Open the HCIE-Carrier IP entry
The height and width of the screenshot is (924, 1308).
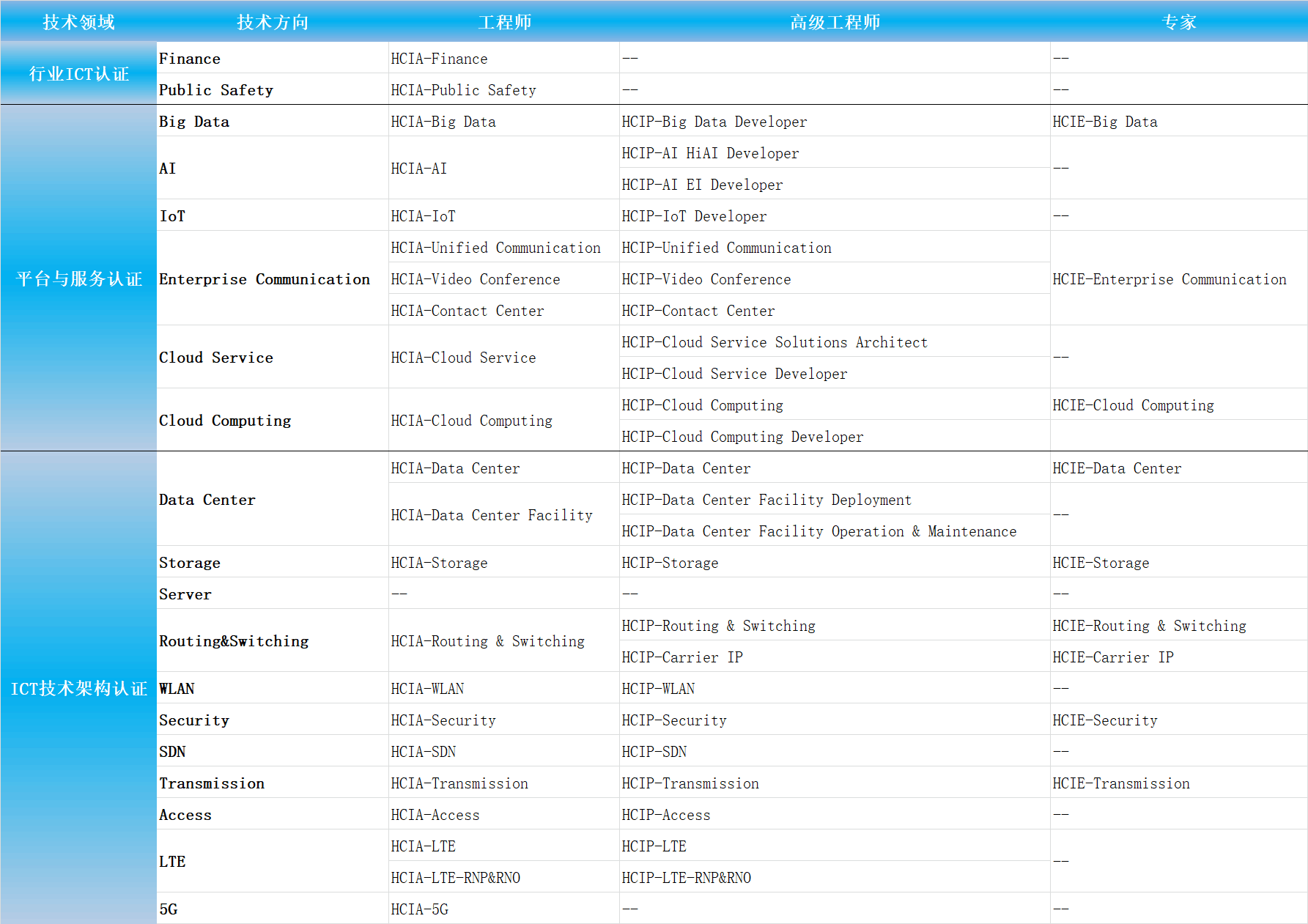(x=1112, y=657)
